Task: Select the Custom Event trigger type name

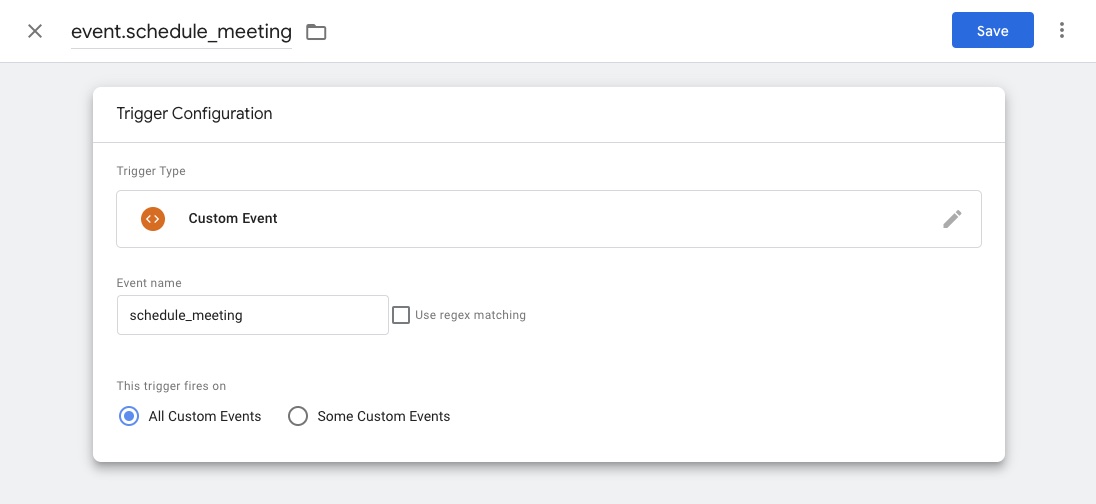Action: click(x=233, y=219)
